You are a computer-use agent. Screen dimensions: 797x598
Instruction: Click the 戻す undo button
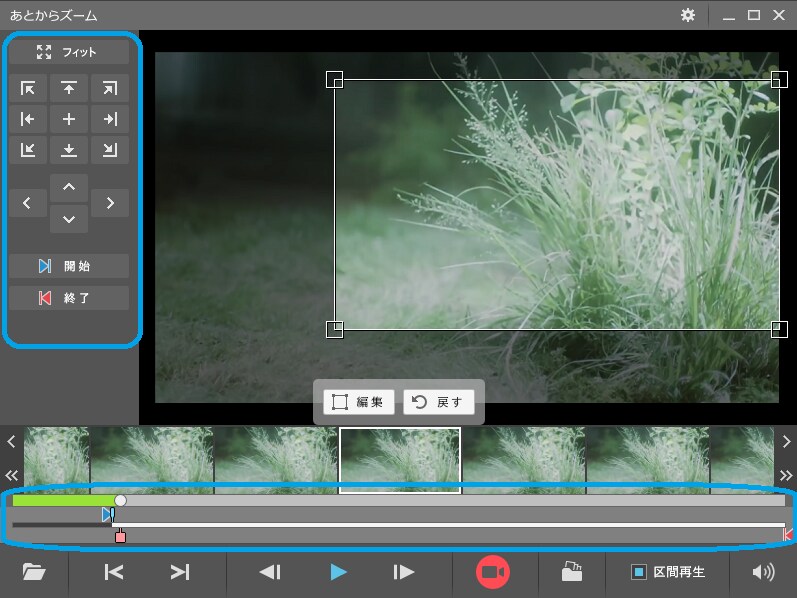coord(439,402)
